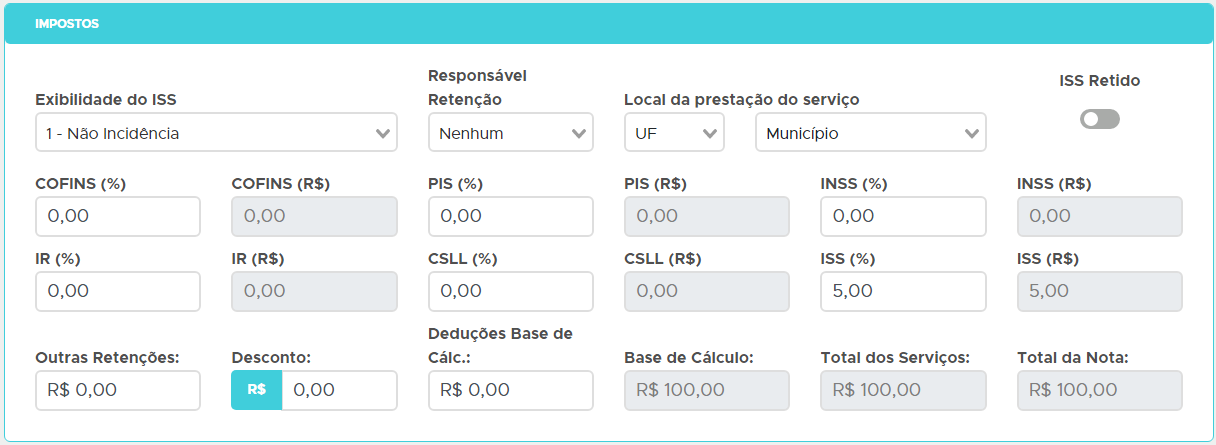
Task: Click the ISS (%) input field
Action: tap(903, 291)
